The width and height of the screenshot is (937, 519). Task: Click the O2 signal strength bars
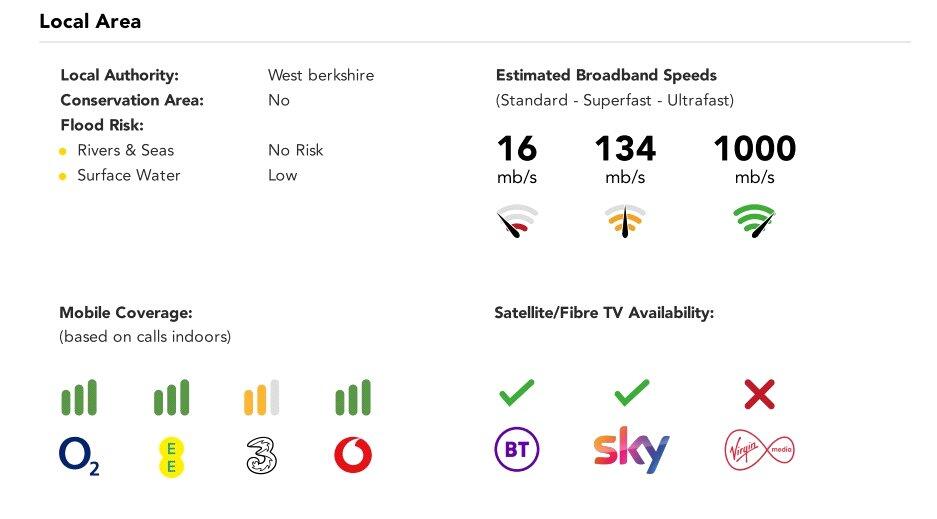tap(79, 398)
